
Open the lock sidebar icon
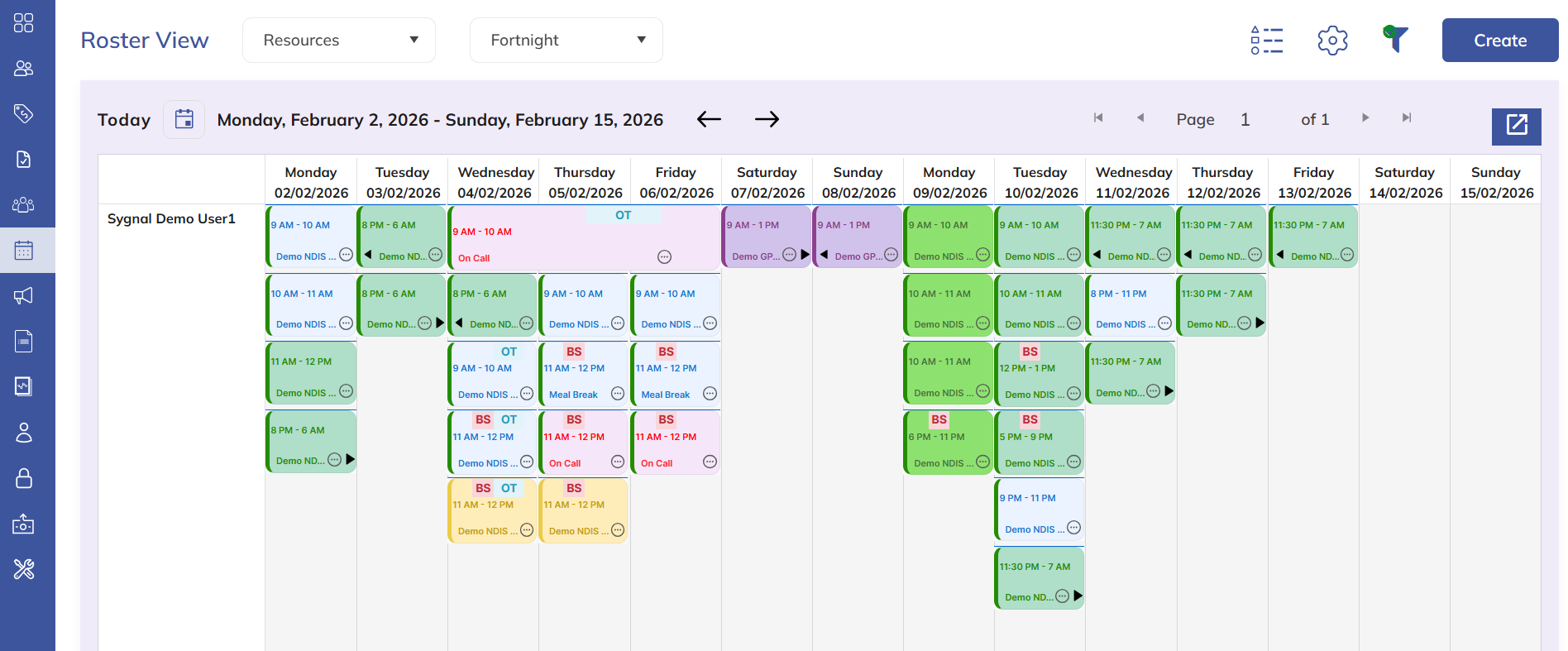tap(24, 478)
